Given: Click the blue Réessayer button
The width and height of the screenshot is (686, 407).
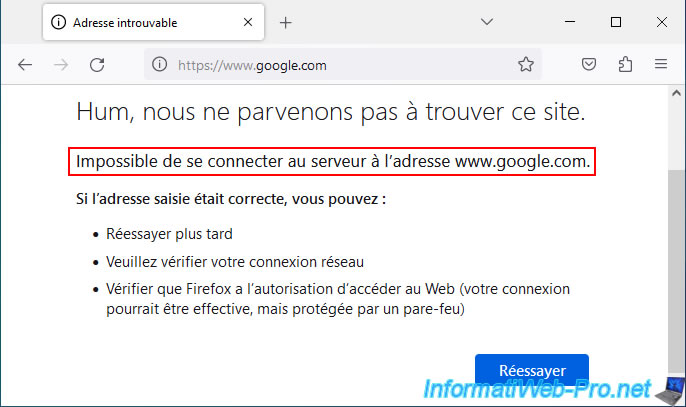Looking at the screenshot, I should coord(532,370).
